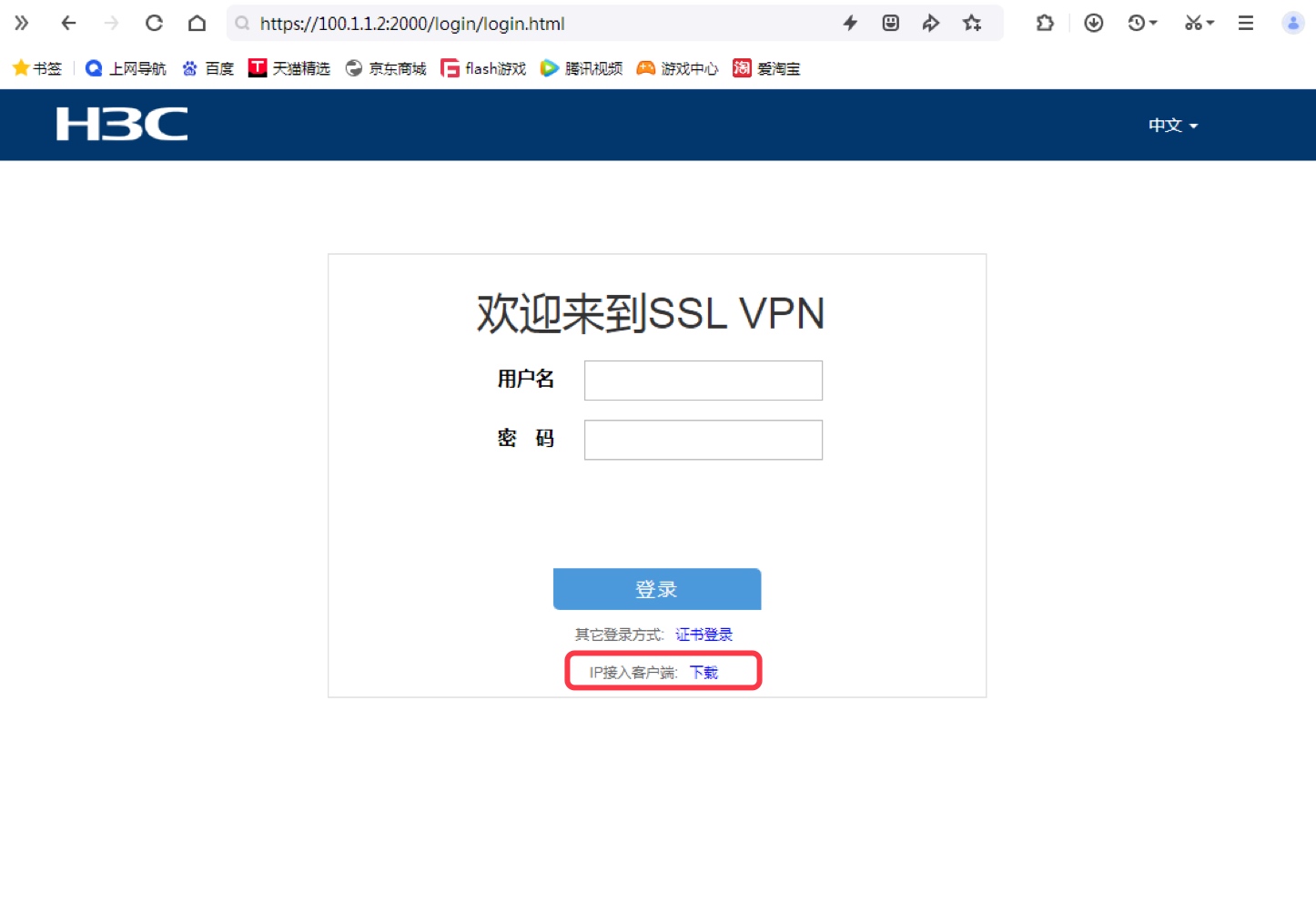Expand the scissors screenshot tool dropdown
Image resolution: width=1316 pixels, height=914 pixels.
point(1210,24)
